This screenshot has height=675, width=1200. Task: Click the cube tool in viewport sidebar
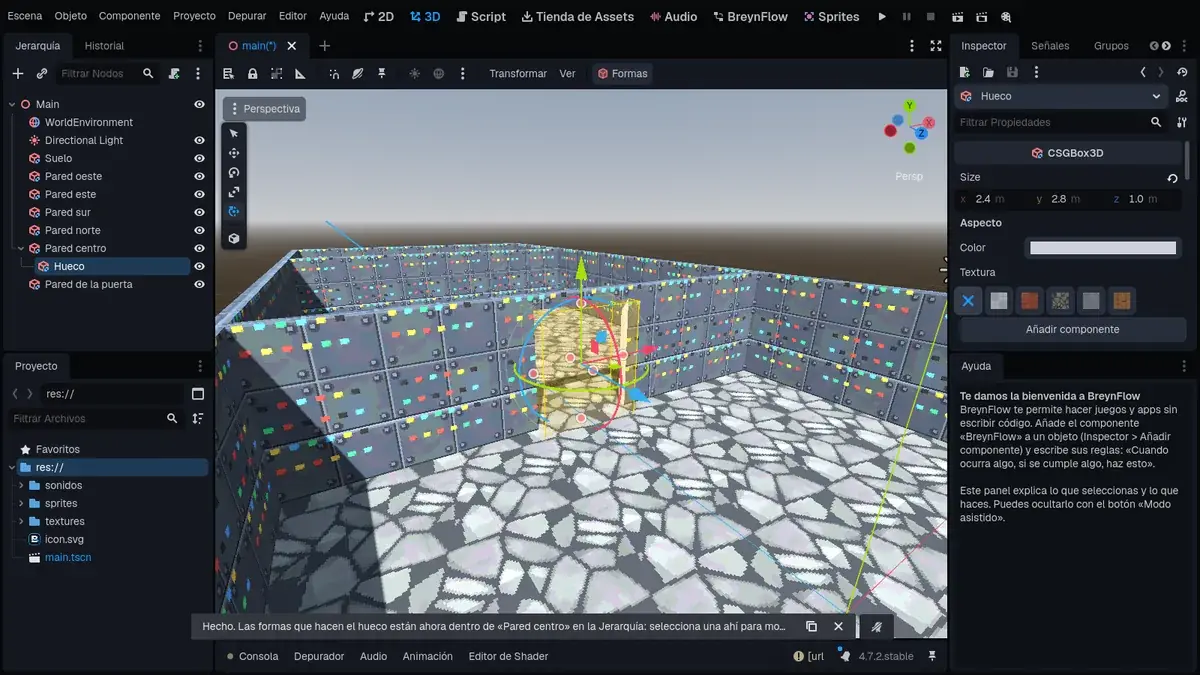234,239
